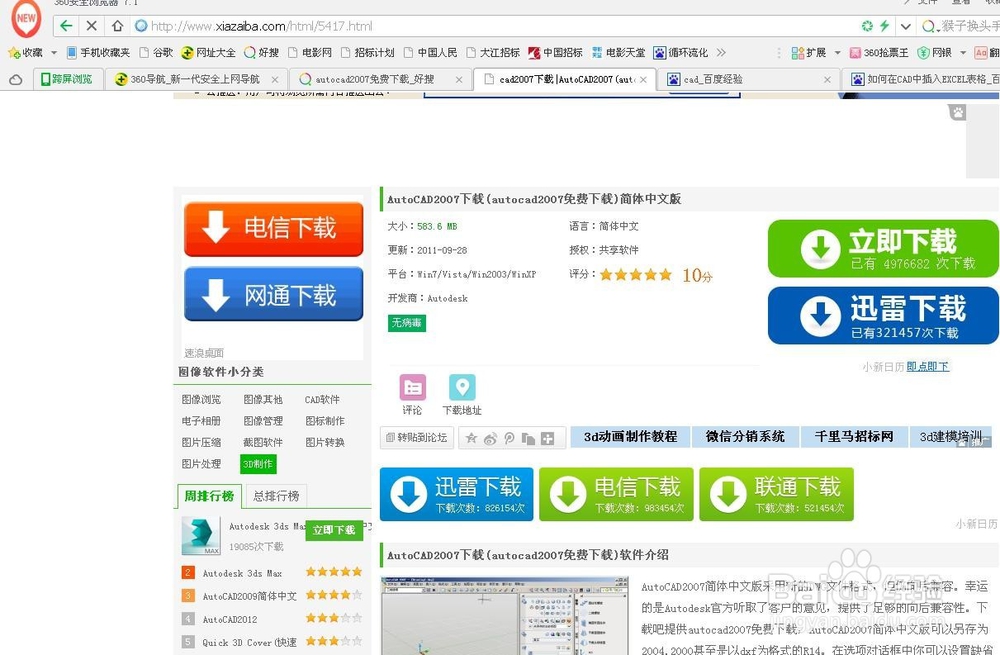
Task: Open the browser home page icon
Action: click(117, 26)
